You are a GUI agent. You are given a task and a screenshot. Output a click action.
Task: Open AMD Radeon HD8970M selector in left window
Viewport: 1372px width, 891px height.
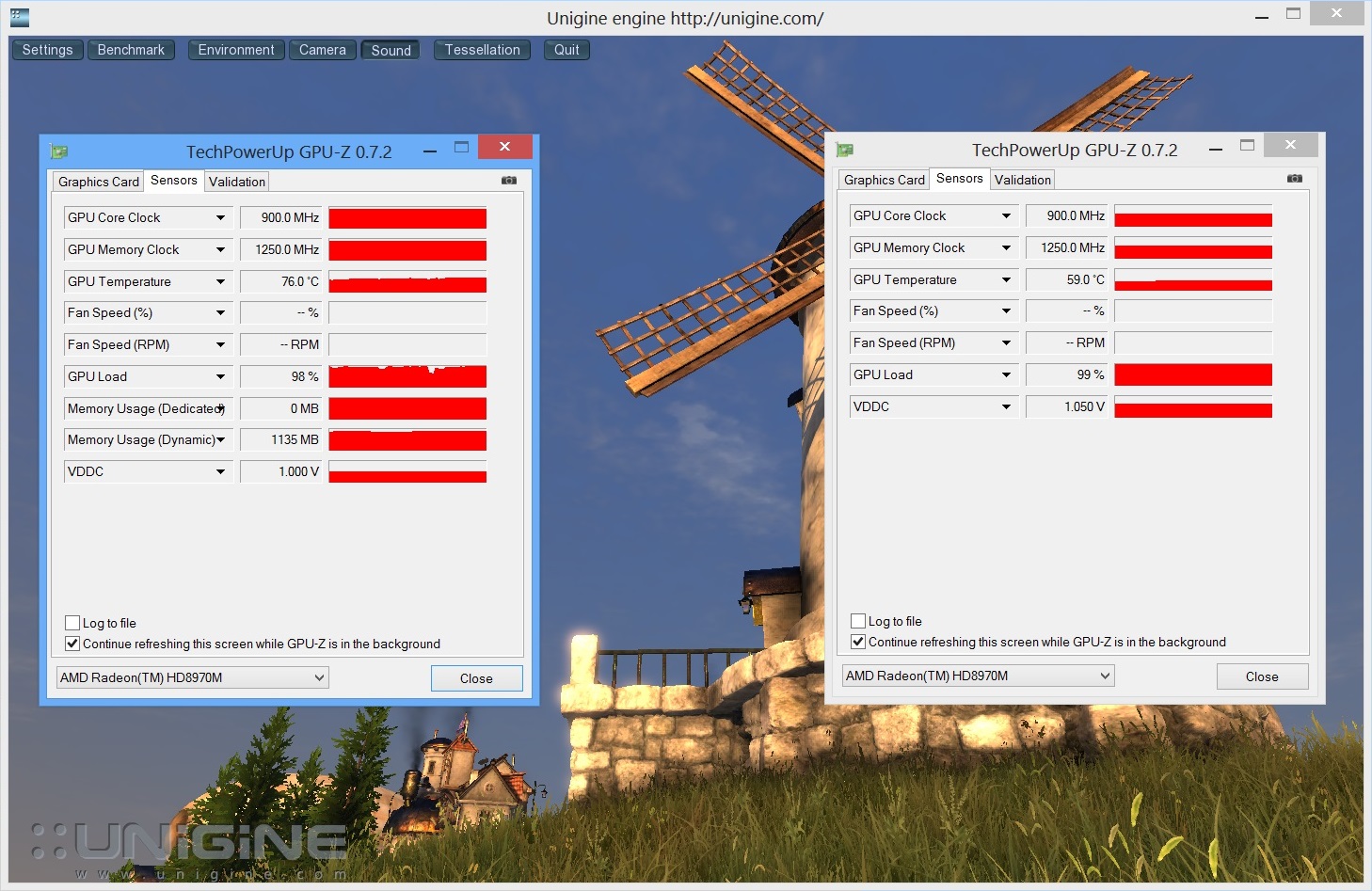point(193,677)
